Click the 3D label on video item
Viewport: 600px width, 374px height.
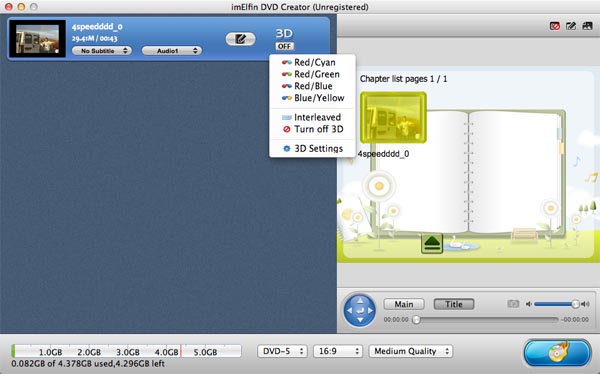click(284, 34)
